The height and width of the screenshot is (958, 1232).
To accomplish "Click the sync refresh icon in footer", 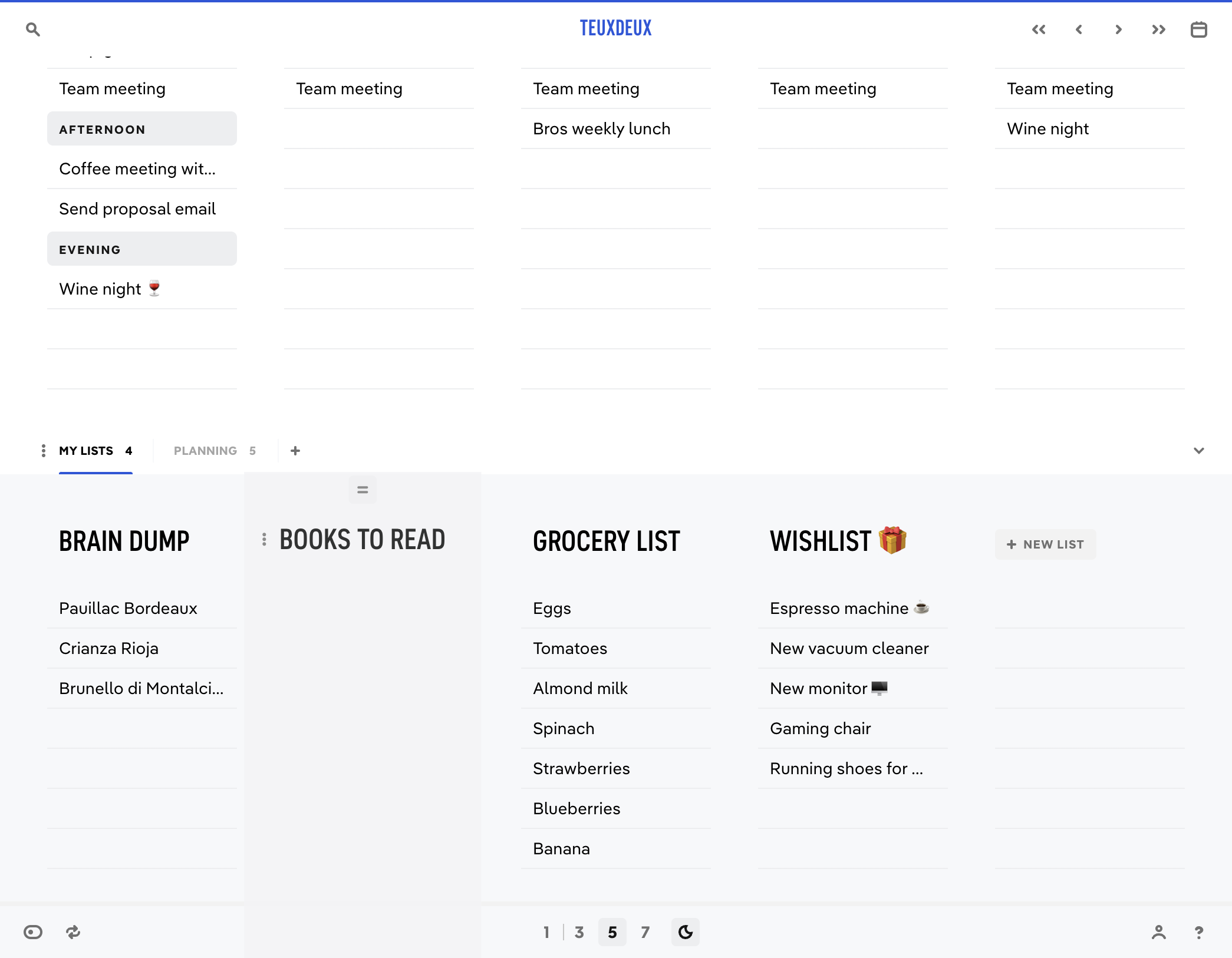I will [73, 932].
